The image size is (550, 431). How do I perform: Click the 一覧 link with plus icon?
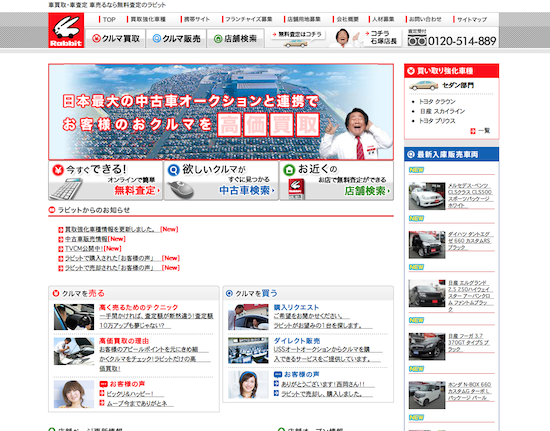pos(480,131)
